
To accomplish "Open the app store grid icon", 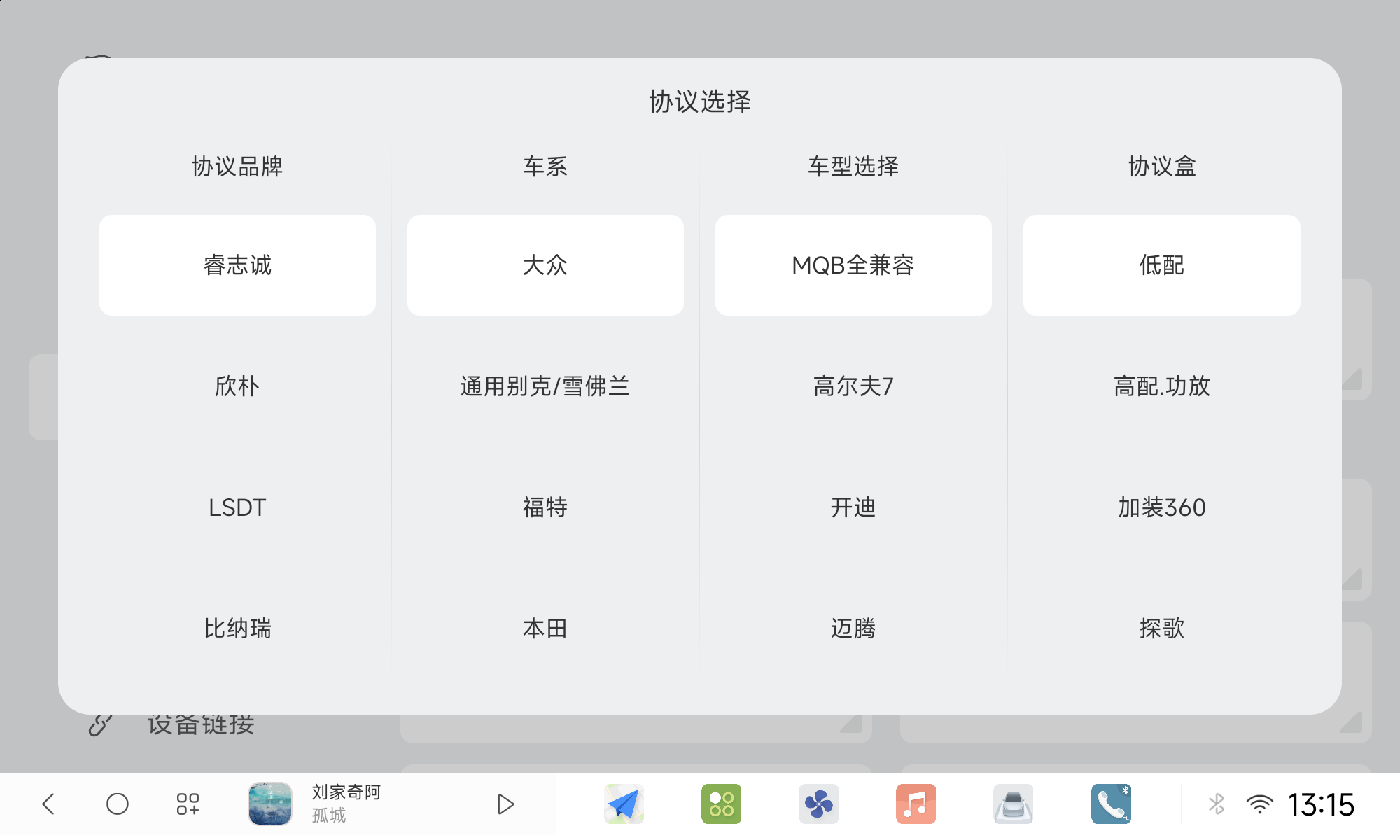I will coord(721,804).
